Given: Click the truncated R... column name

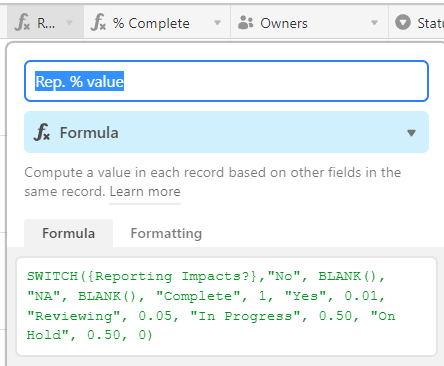Looking at the screenshot, I should coord(46,23).
